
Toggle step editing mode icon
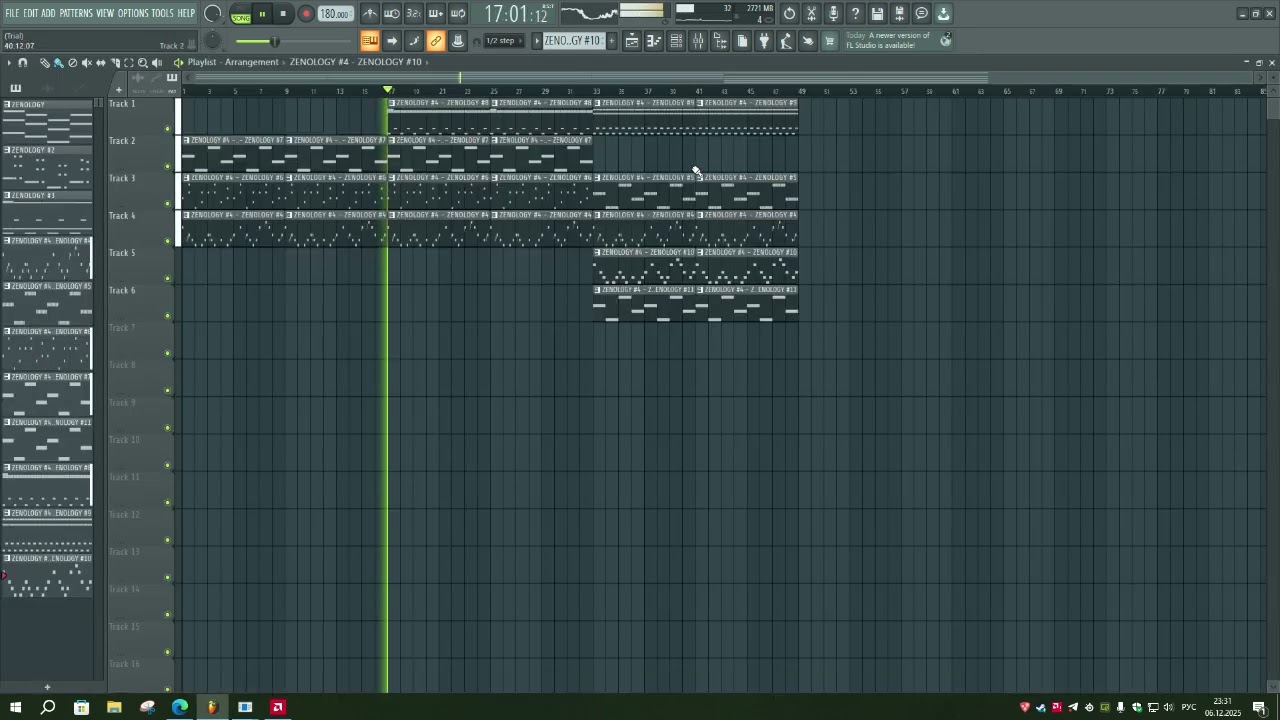414,41
